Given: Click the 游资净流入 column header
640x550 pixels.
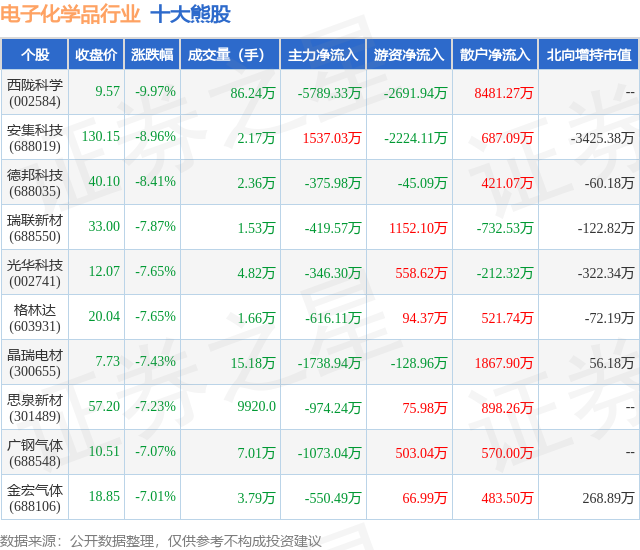Looking at the screenshot, I should tap(409, 54).
